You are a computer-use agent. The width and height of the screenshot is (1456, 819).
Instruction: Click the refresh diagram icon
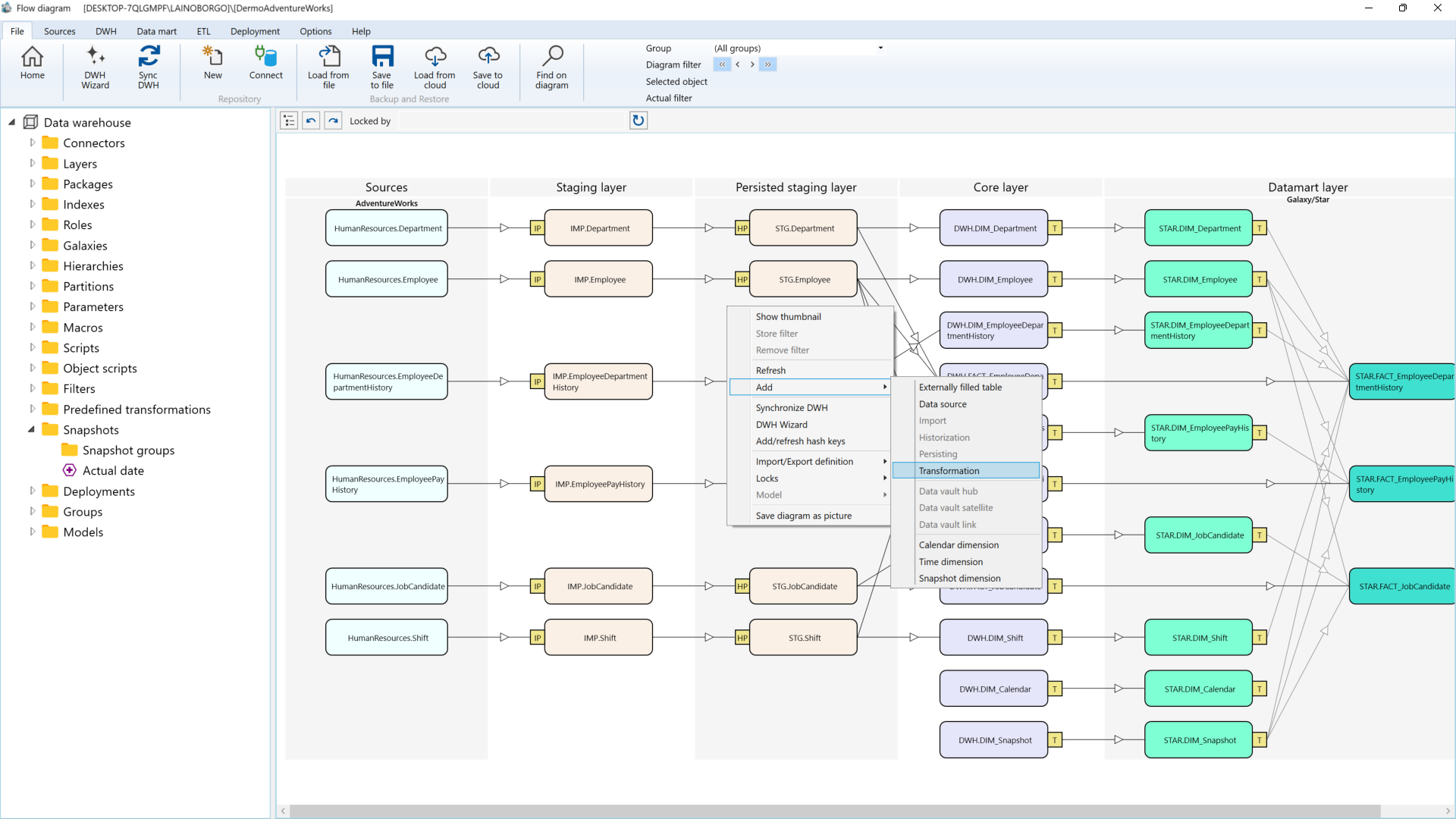tap(639, 121)
